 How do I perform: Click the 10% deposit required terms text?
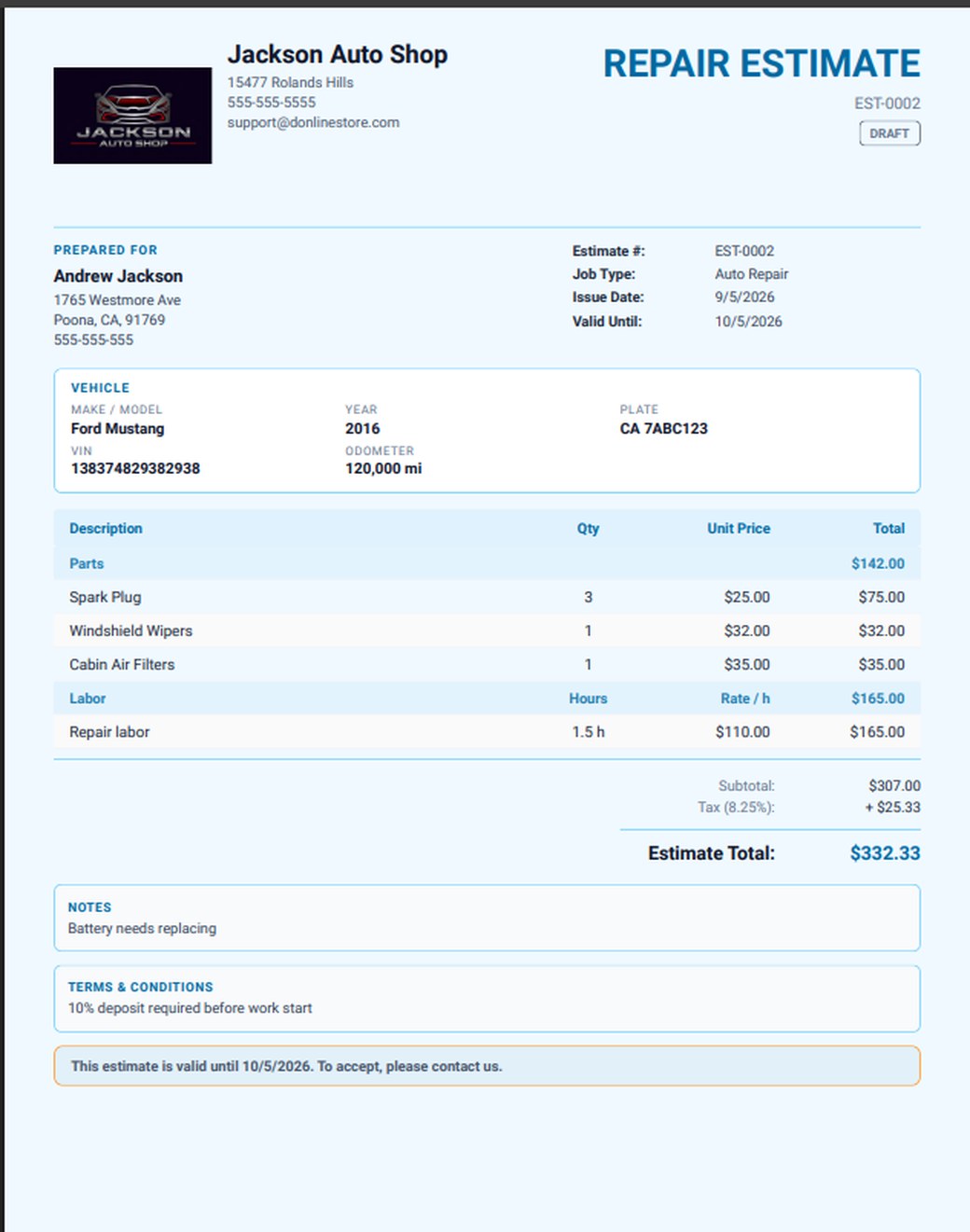tap(190, 1008)
